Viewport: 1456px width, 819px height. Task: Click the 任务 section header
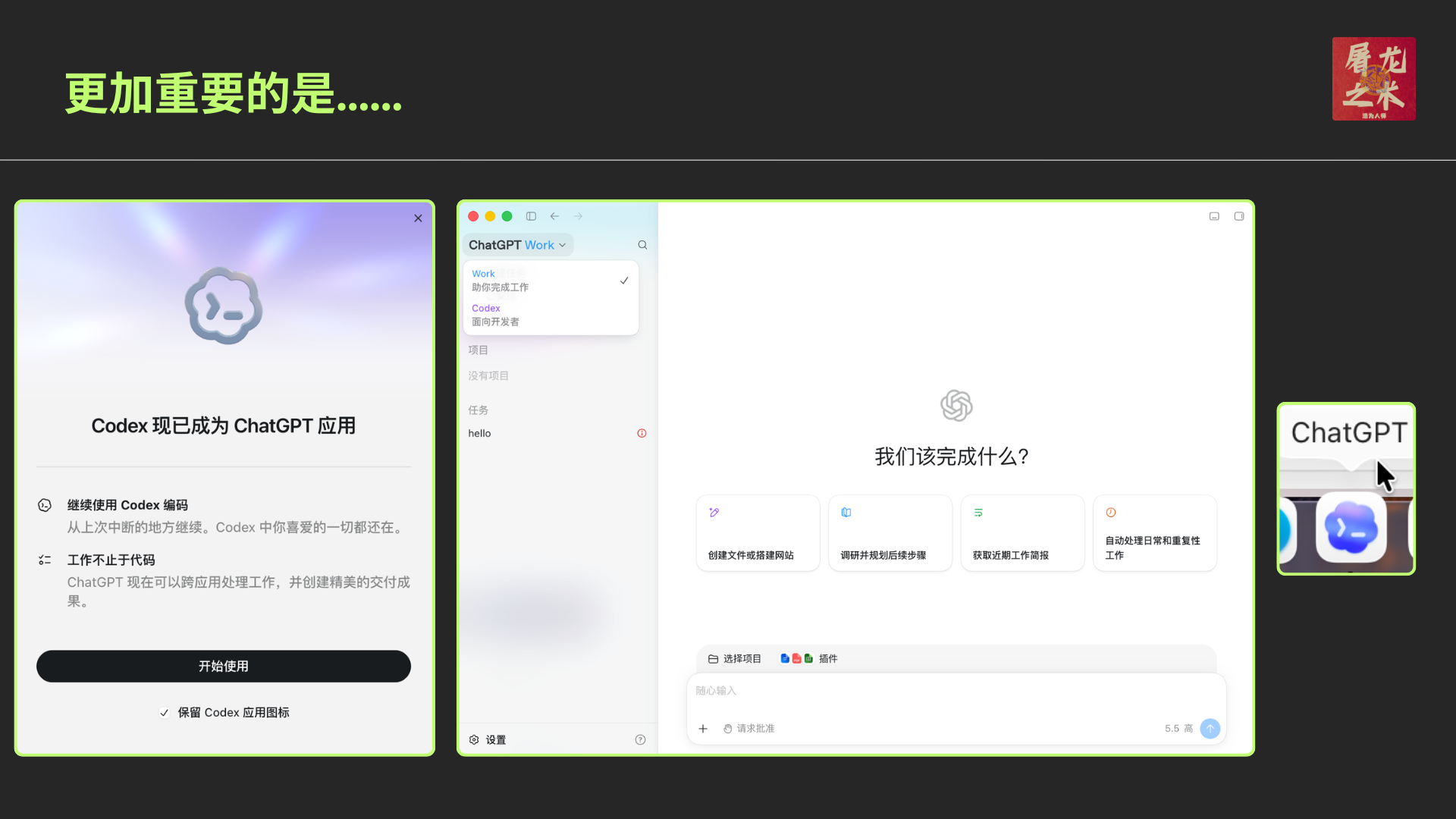pos(478,410)
